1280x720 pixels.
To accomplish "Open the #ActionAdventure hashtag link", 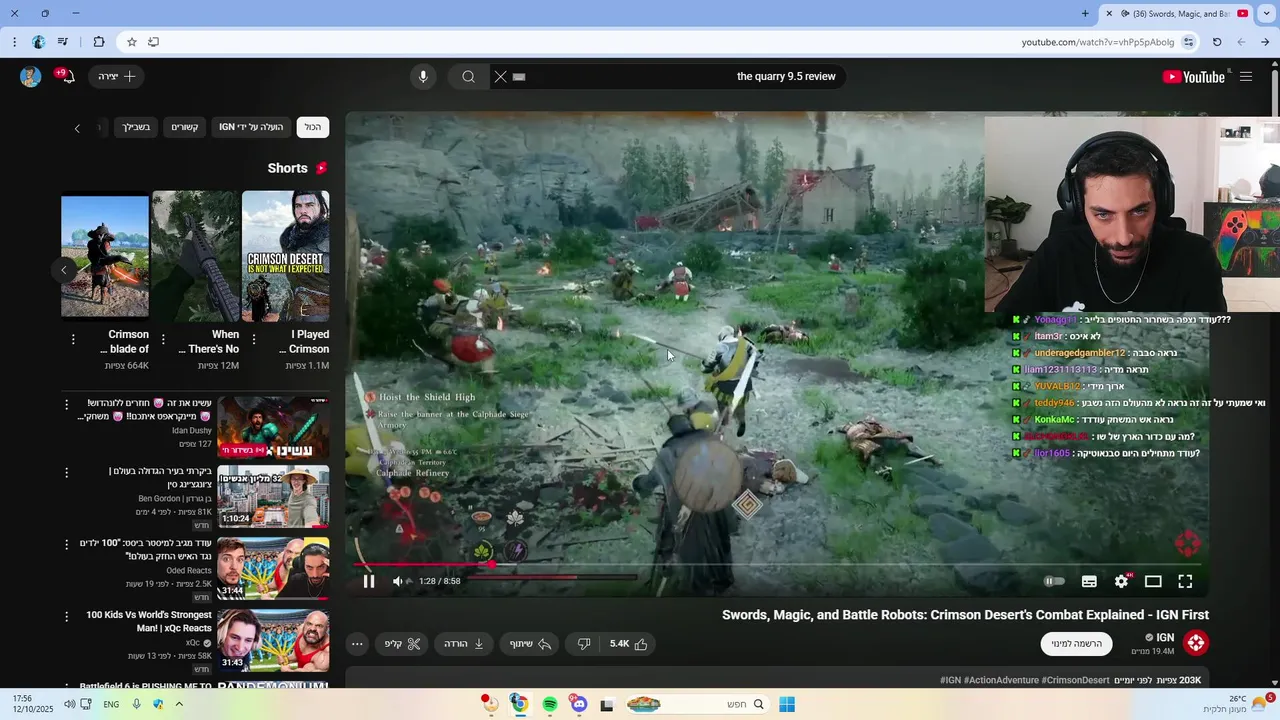I will click(1001, 680).
